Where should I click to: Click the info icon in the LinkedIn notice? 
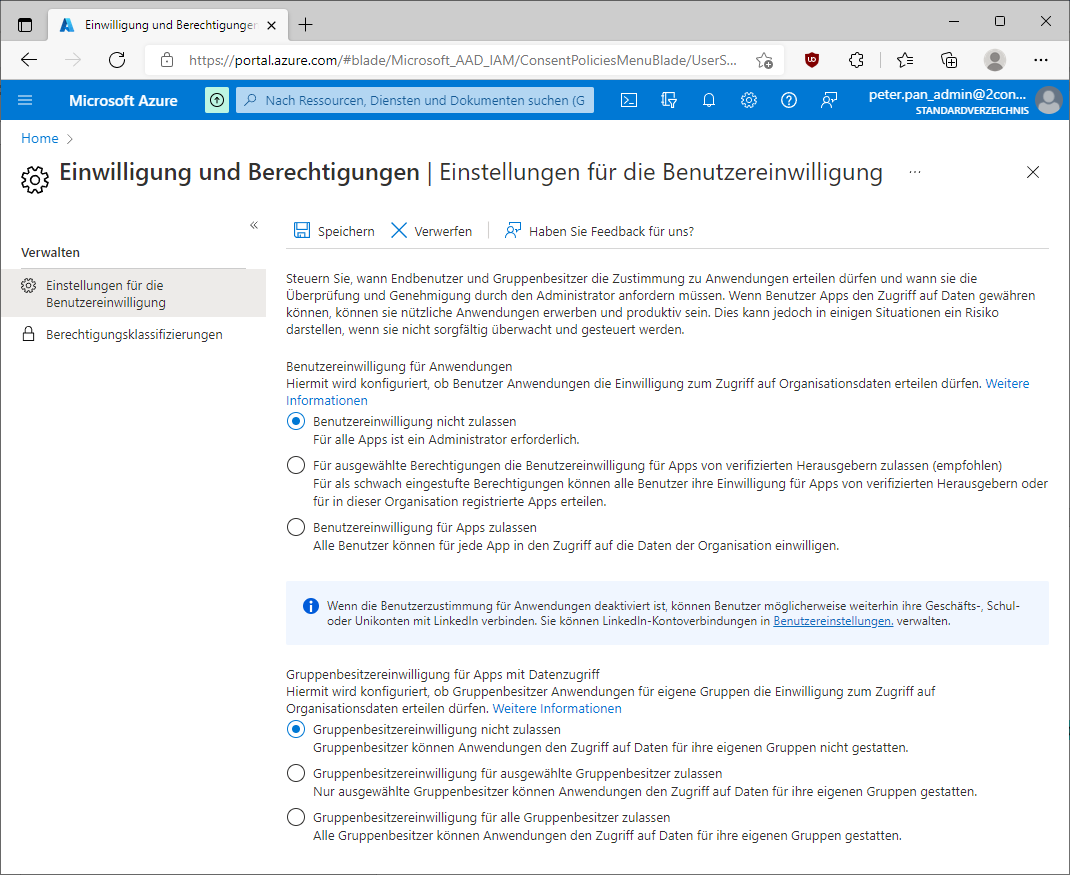(x=310, y=606)
